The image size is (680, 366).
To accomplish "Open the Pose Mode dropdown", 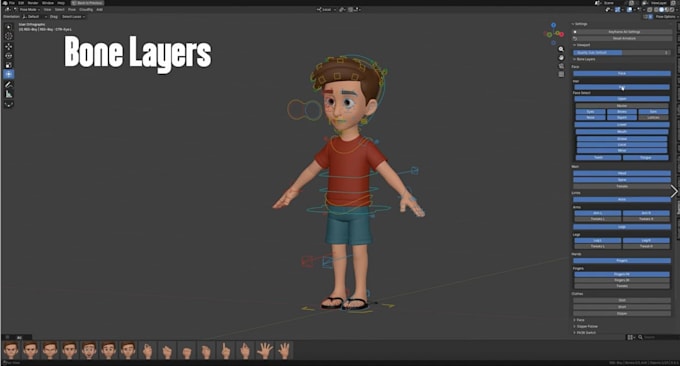I will pos(29,10).
